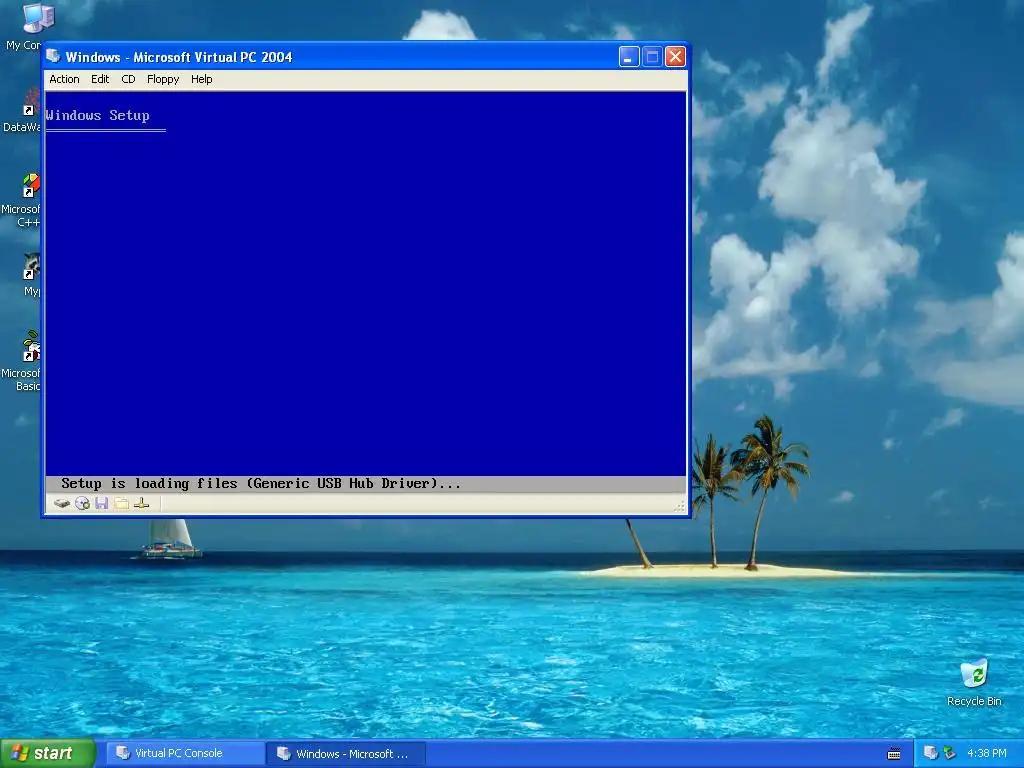Click the Safely Remove Hardware tray icon
Image resolution: width=1024 pixels, height=768 pixels.
click(950, 754)
